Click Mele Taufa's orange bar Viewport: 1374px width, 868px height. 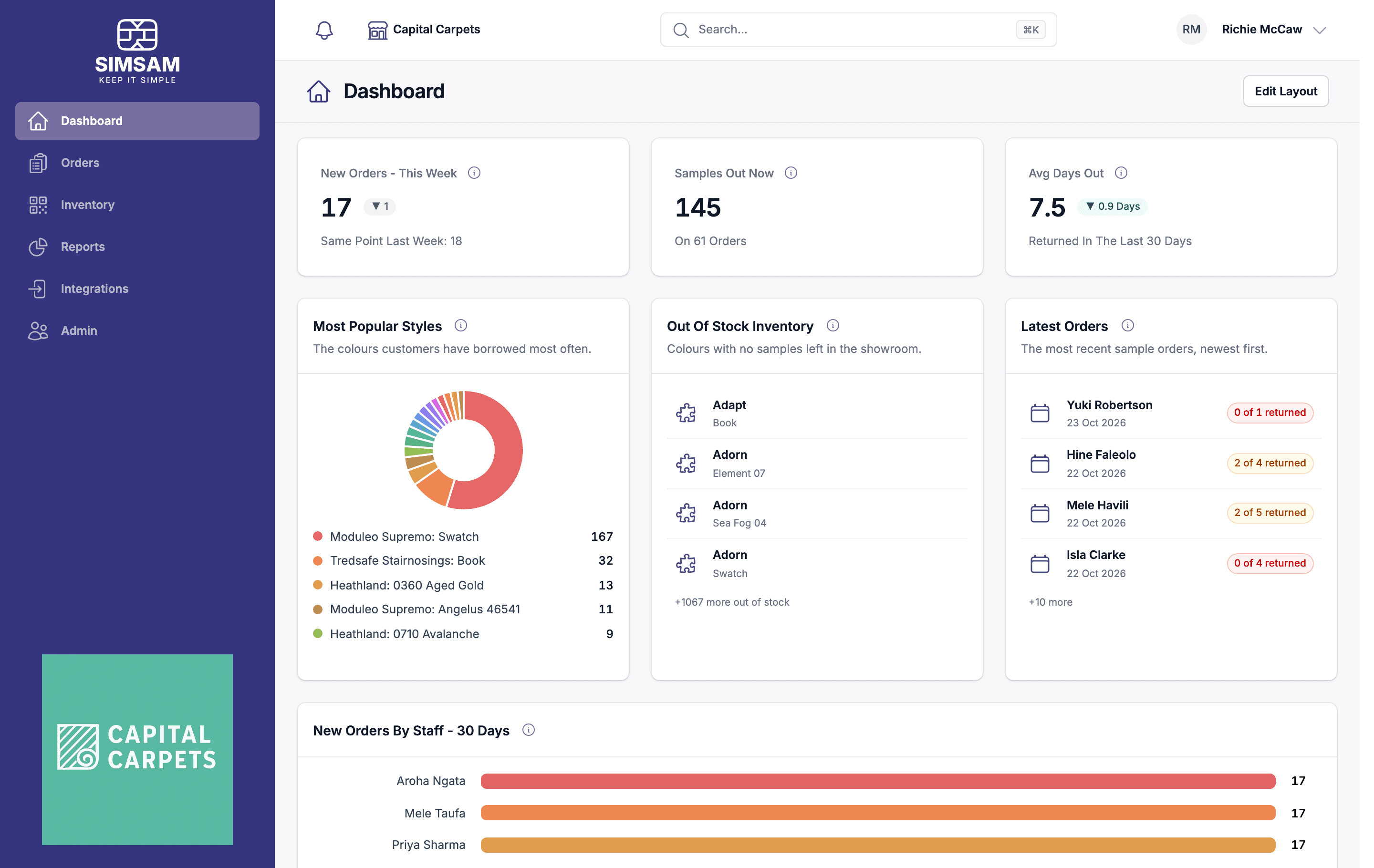click(x=877, y=813)
